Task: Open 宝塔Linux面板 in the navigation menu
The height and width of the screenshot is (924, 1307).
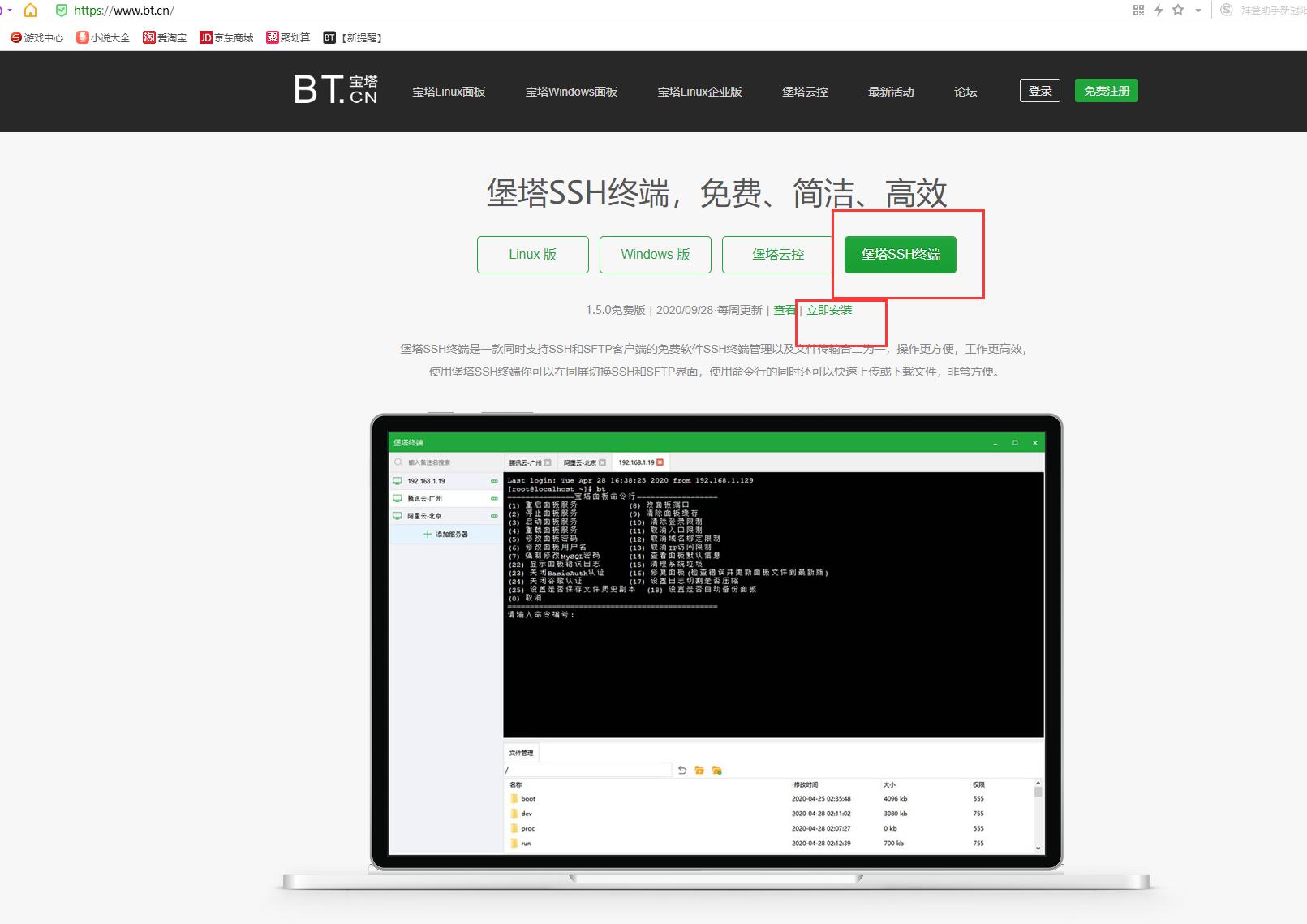Action: 449,92
